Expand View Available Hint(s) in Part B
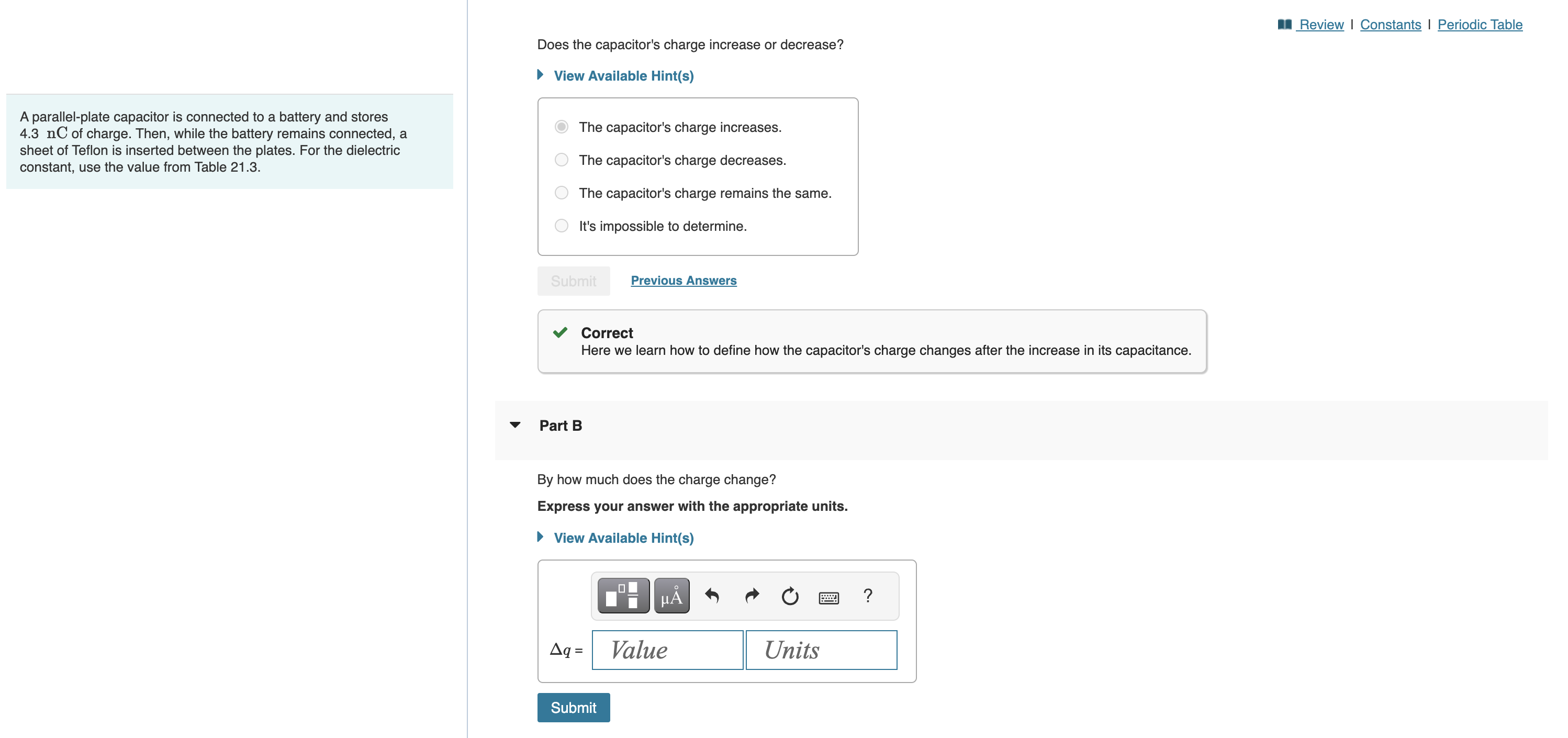This screenshot has width=1568, height=738. pyautogui.click(x=623, y=538)
